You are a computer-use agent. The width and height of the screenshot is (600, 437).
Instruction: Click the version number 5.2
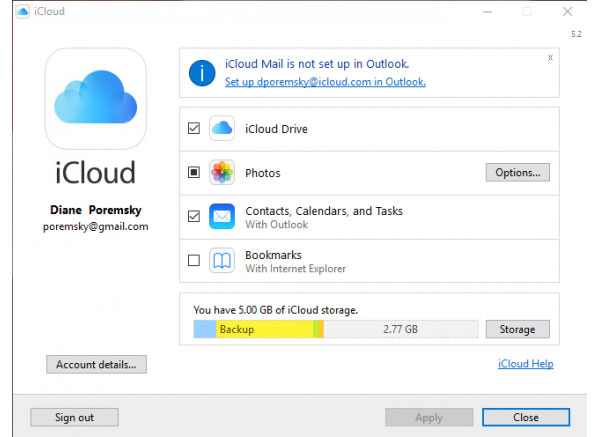(x=576, y=34)
